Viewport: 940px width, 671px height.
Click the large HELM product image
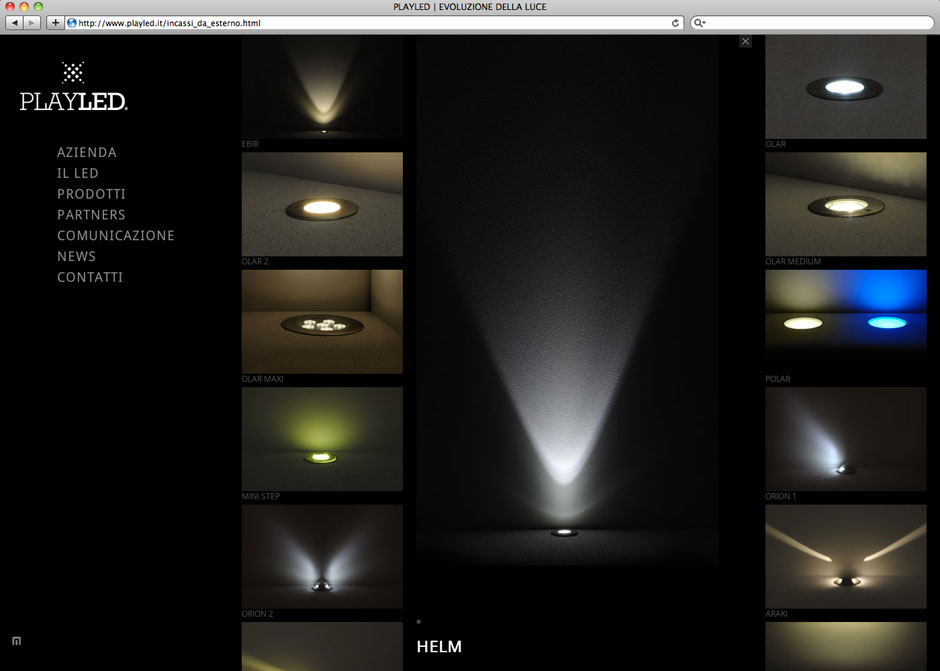567,300
